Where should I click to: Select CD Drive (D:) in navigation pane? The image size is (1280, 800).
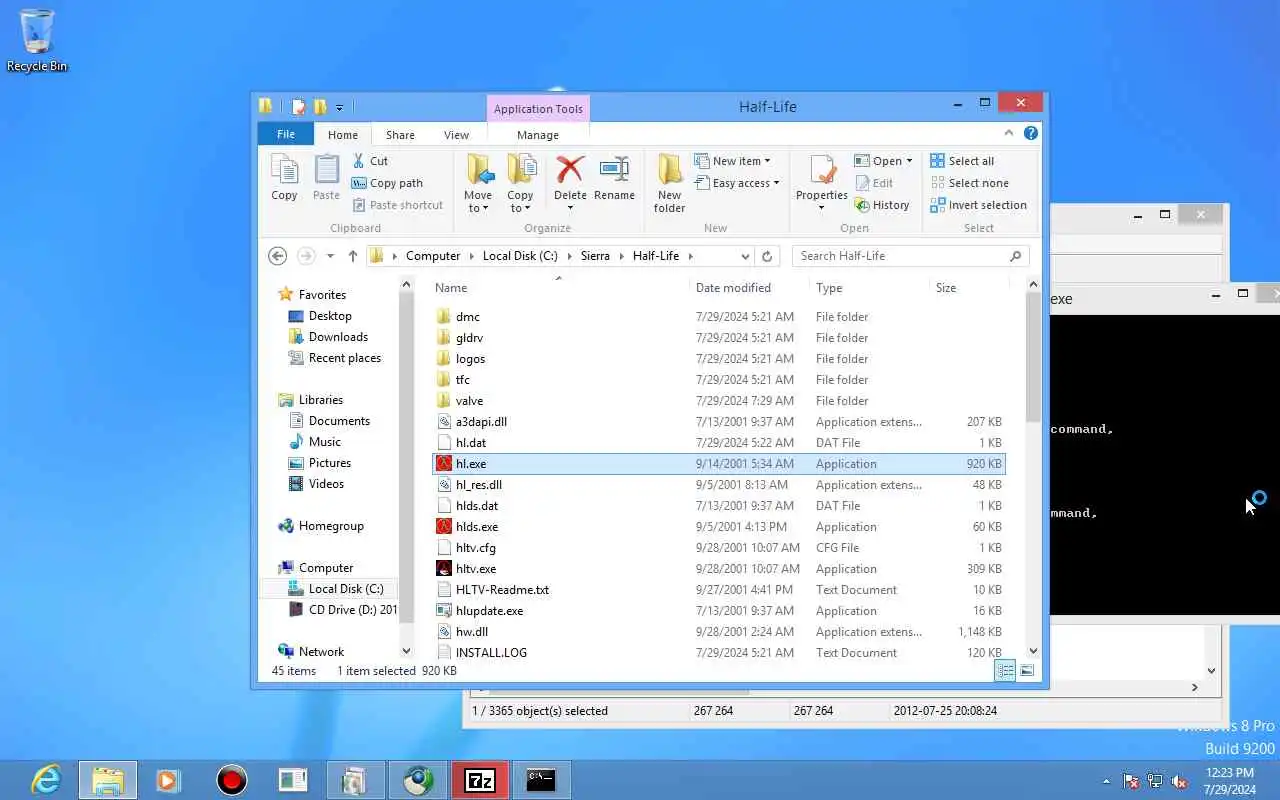pos(352,610)
